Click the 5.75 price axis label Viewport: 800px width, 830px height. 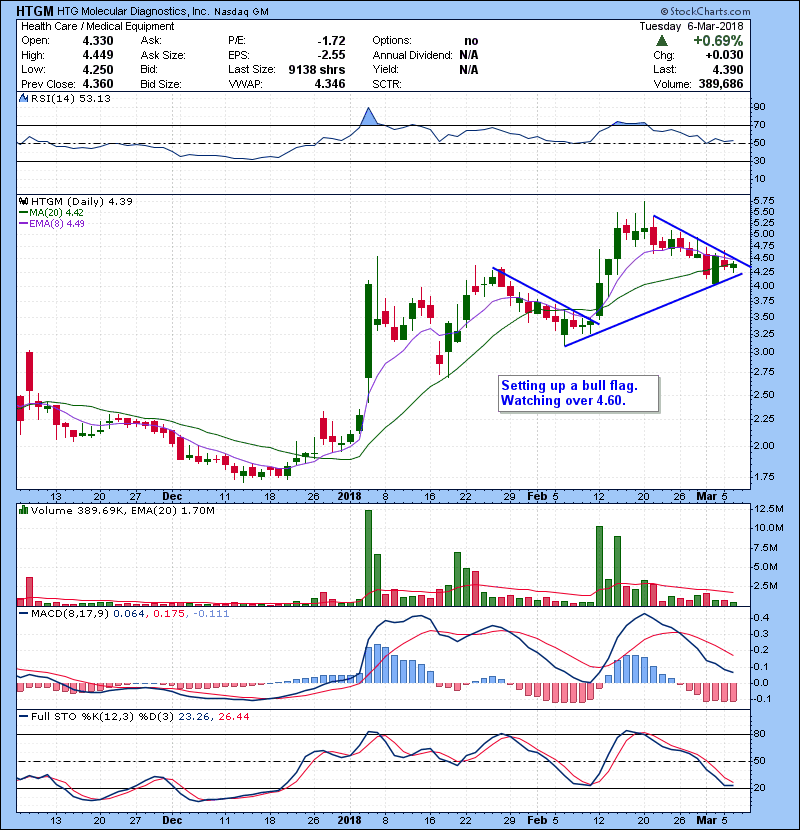coord(763,201)
